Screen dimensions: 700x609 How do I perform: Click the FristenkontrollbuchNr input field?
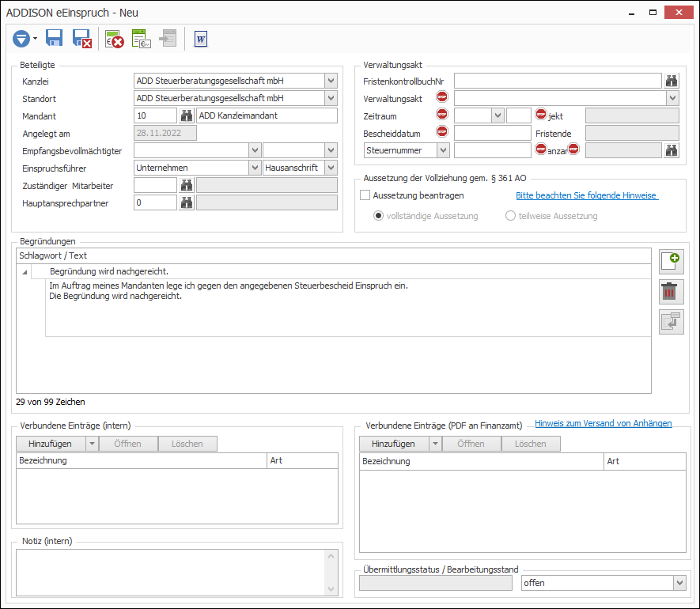pos(558,81)
